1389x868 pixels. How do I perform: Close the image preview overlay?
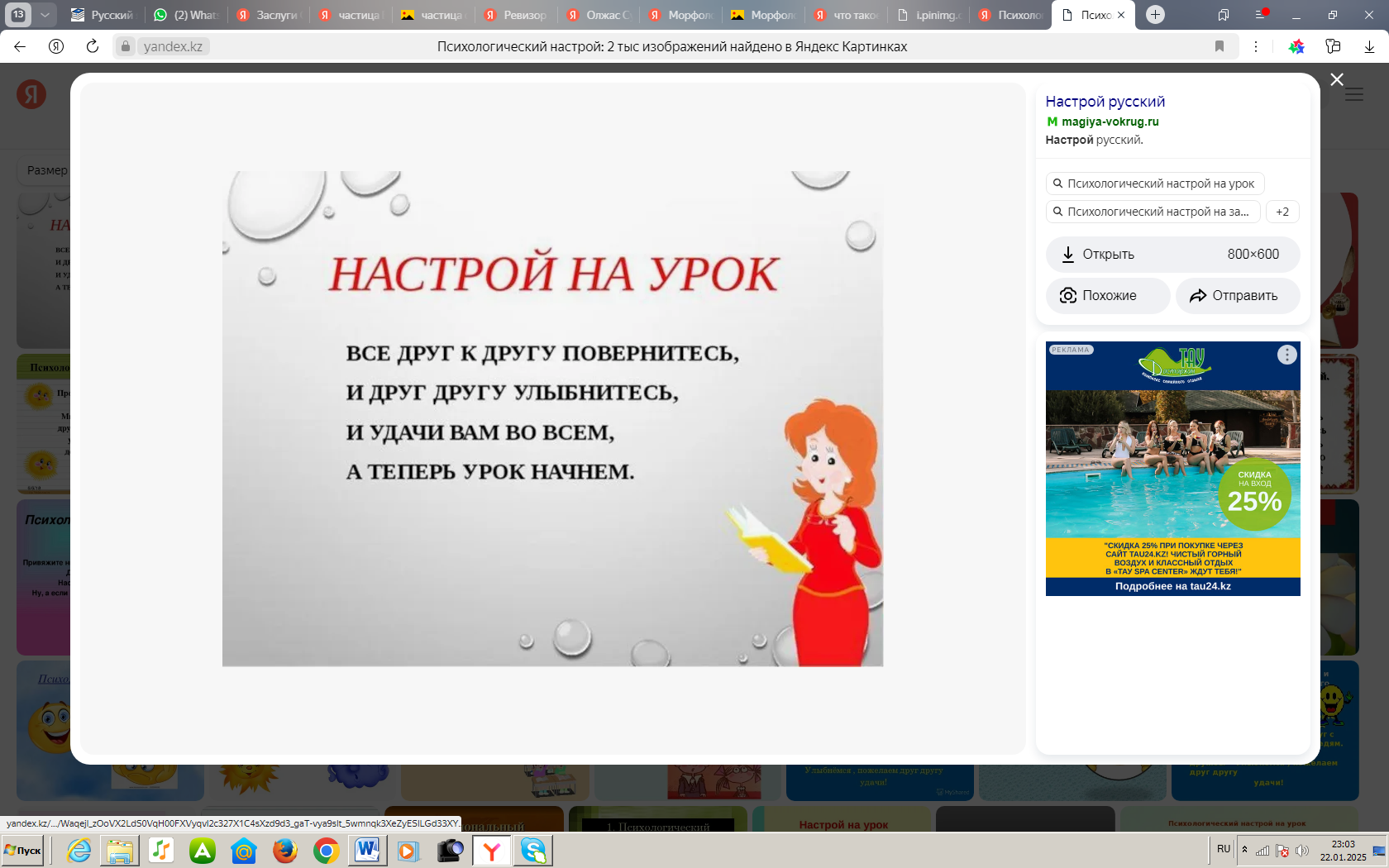pos(1336,79)
